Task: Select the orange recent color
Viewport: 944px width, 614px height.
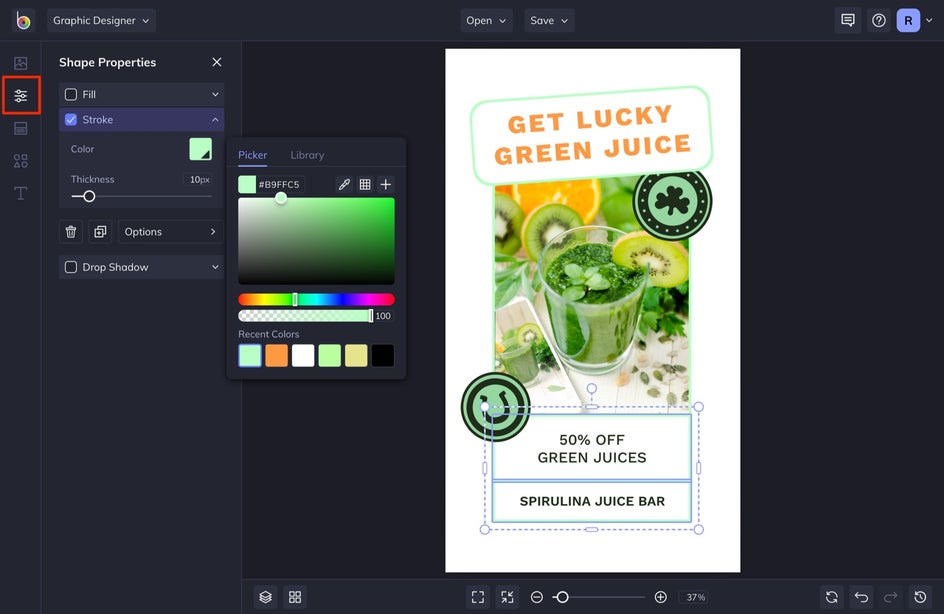Action: 276,356
